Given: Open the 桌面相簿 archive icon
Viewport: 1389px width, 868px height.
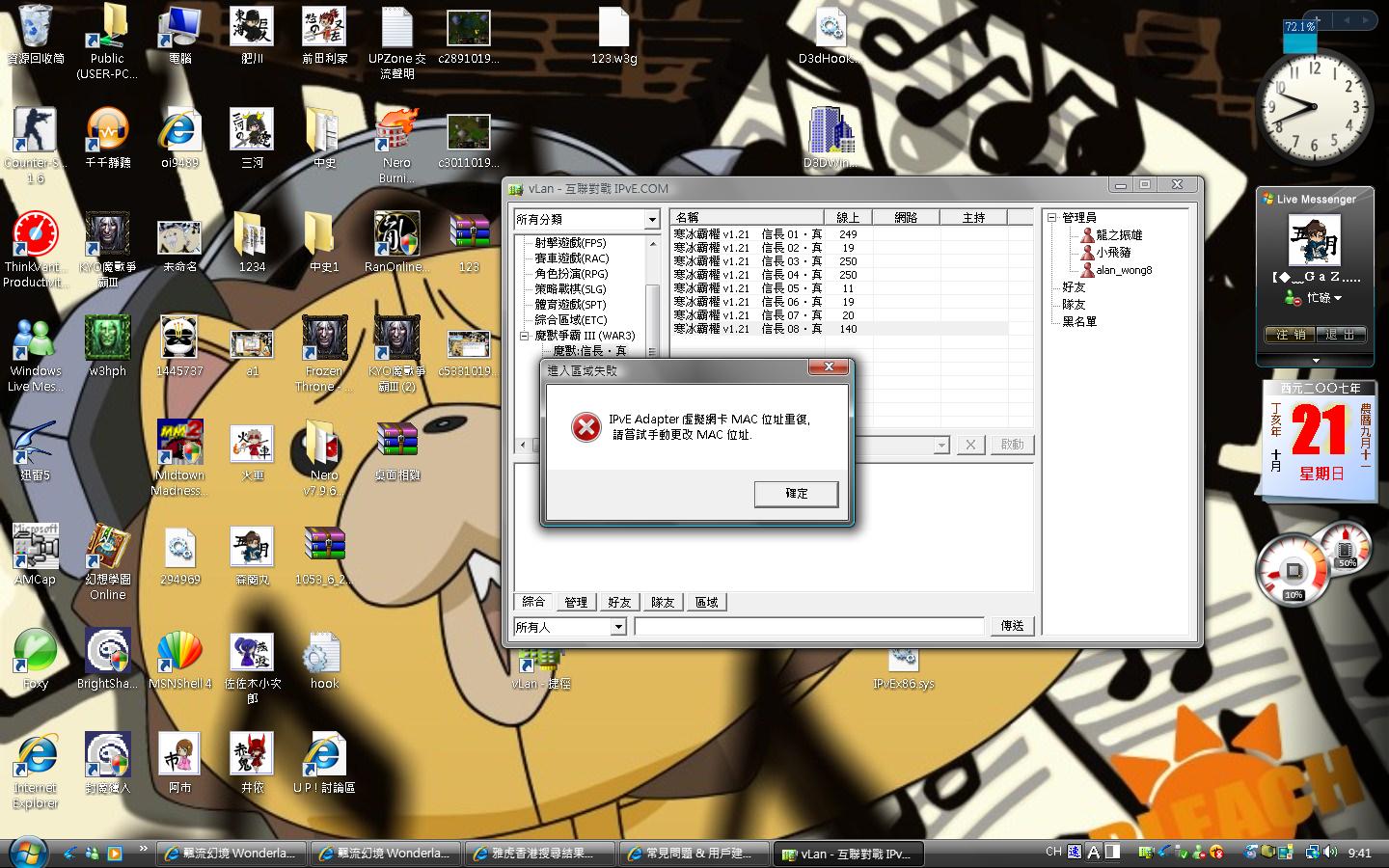Looking at the screenshot, I should [396, 450].
